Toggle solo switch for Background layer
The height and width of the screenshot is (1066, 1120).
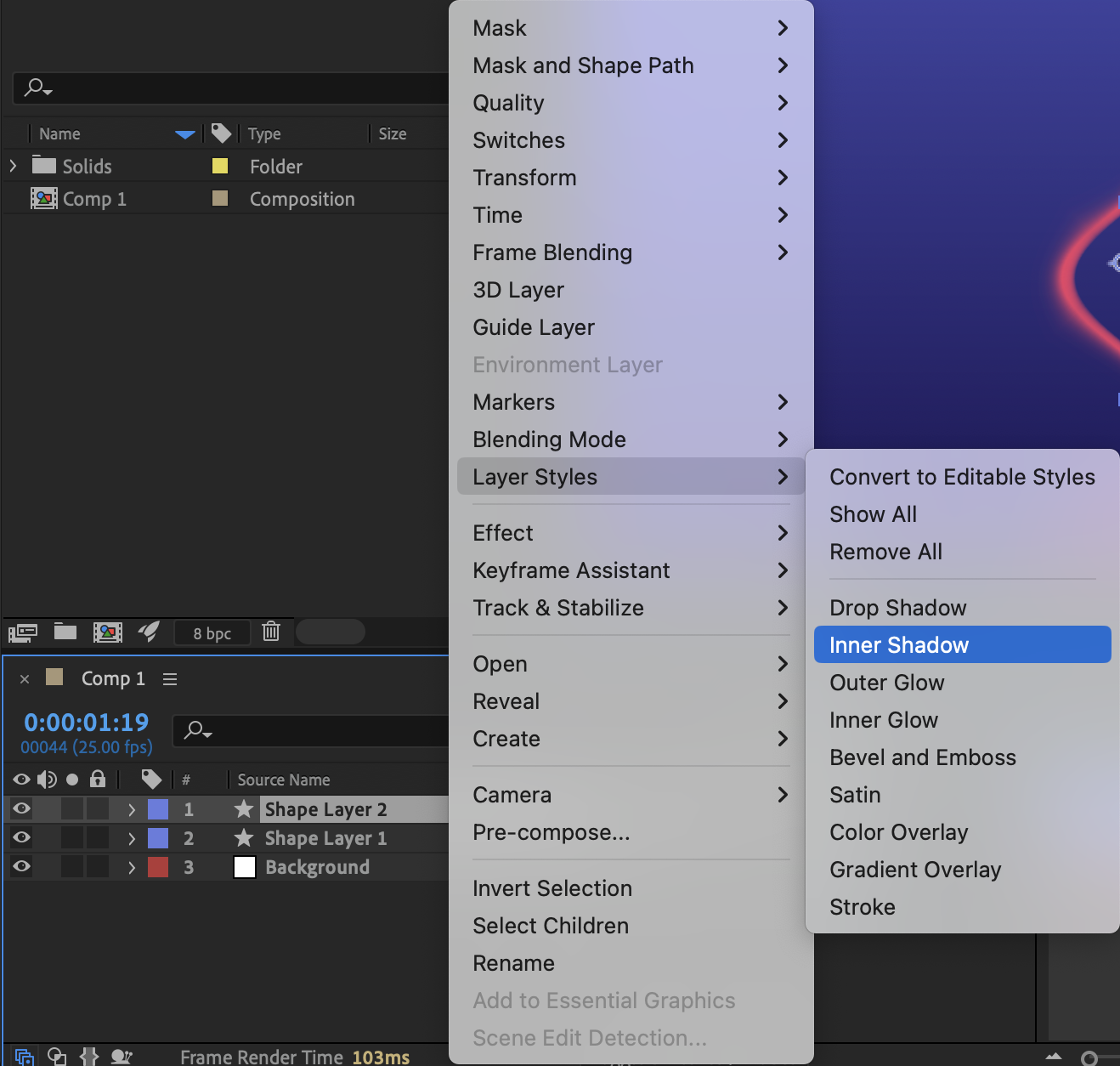[x=72, y=866]
